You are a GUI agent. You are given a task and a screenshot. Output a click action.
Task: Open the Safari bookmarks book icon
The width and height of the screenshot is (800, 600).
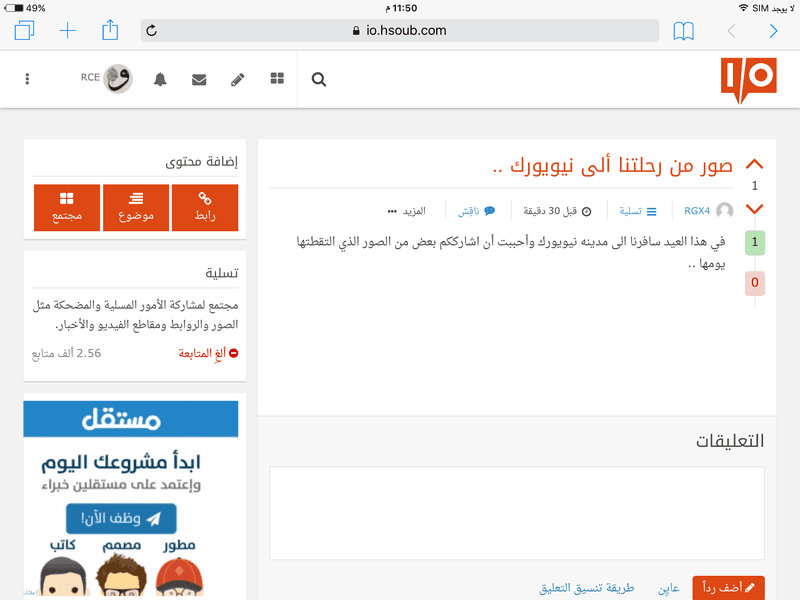[x=683, y=31]
